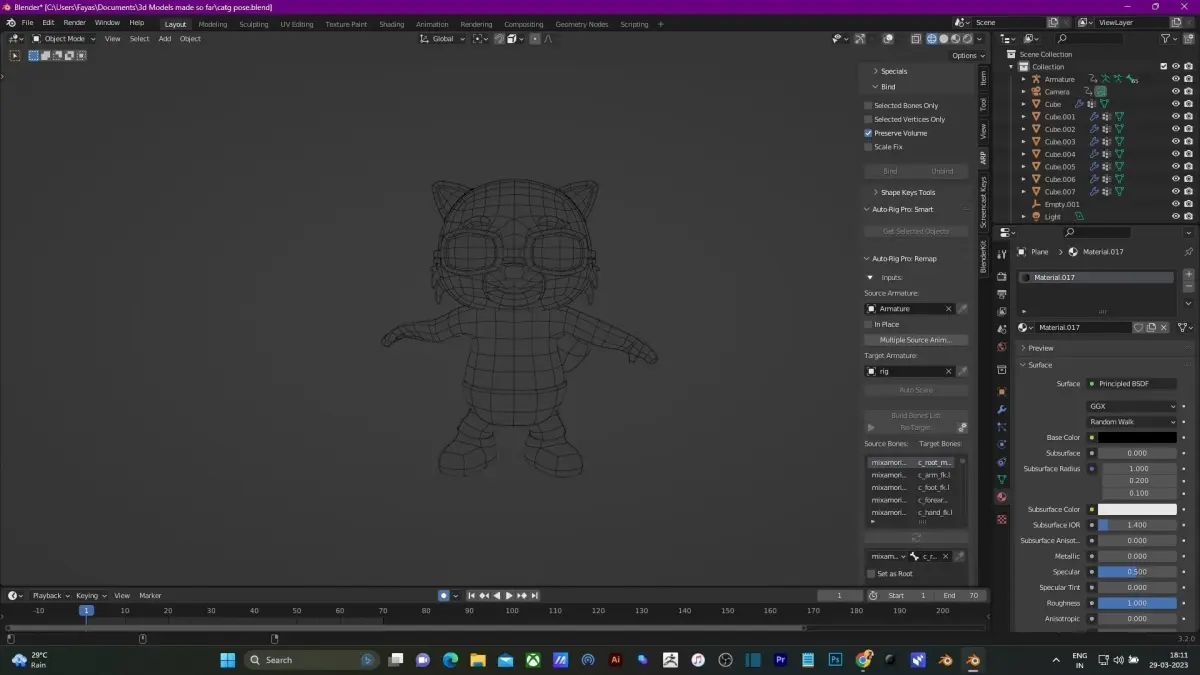Open the Material properties tab icon
The image size is (1200, 675).
1001,497
